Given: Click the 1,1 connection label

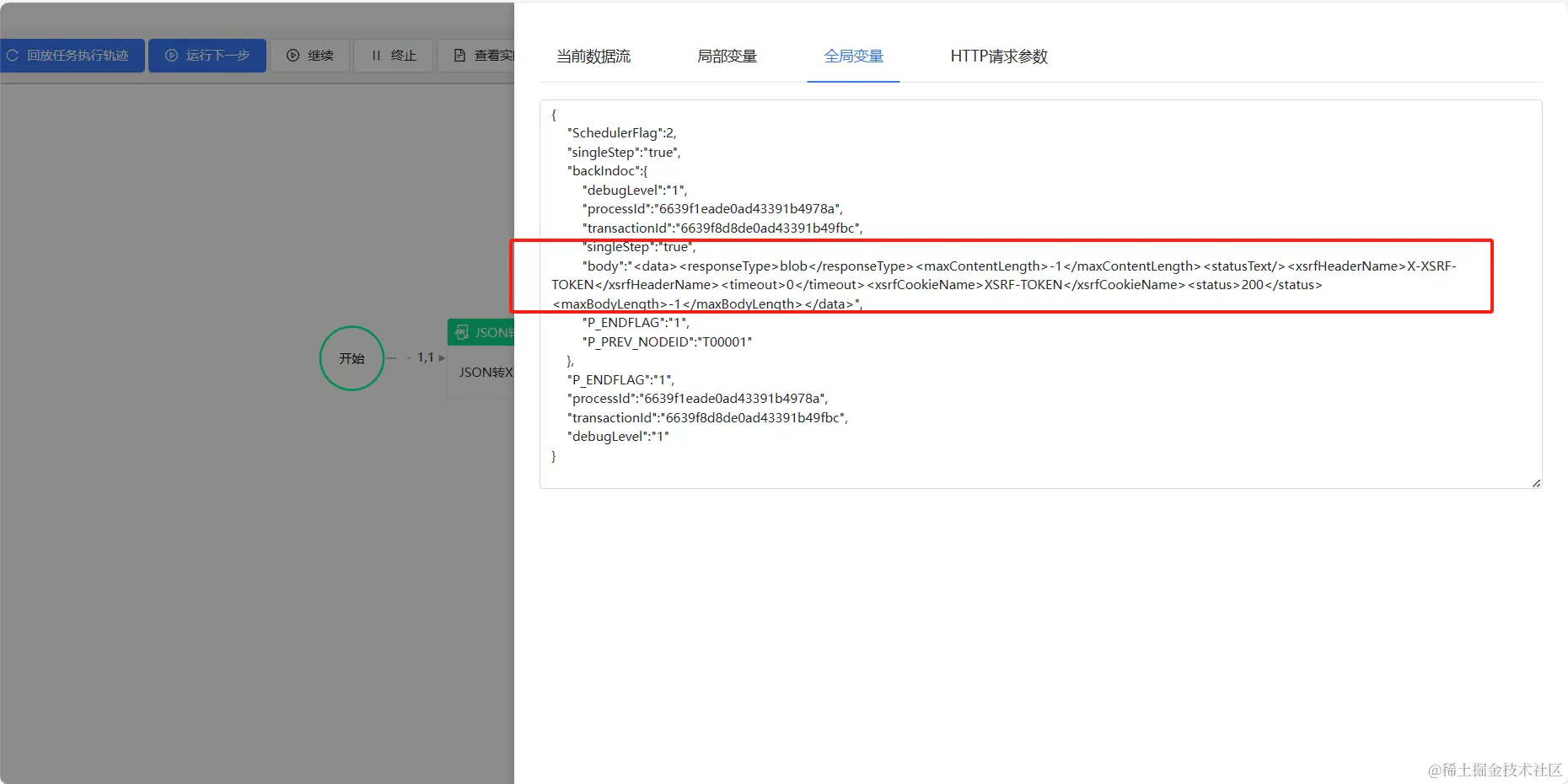Looking at the screenshot, I should coord(426,357).
